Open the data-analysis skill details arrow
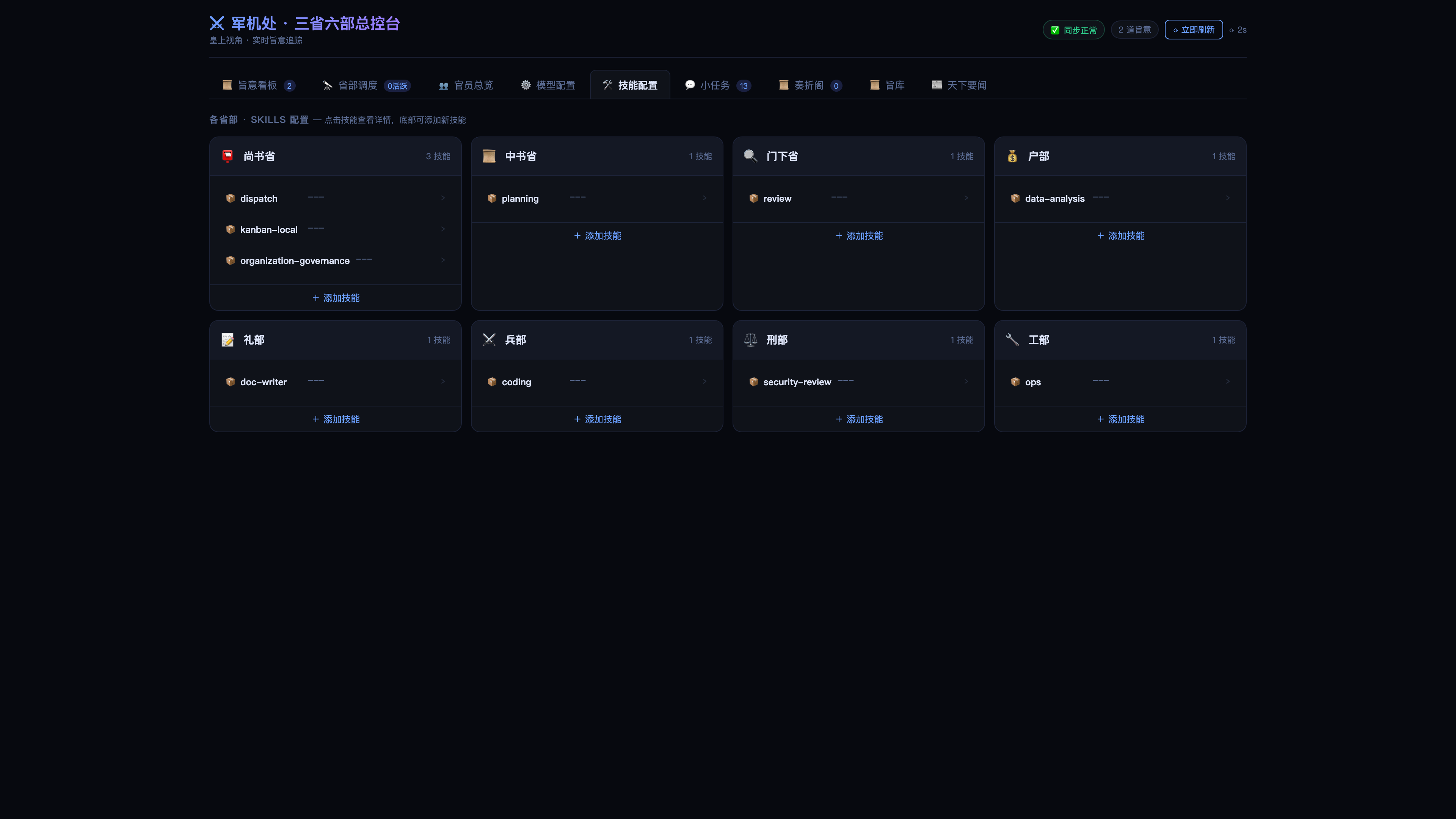 pos(1228,198)
